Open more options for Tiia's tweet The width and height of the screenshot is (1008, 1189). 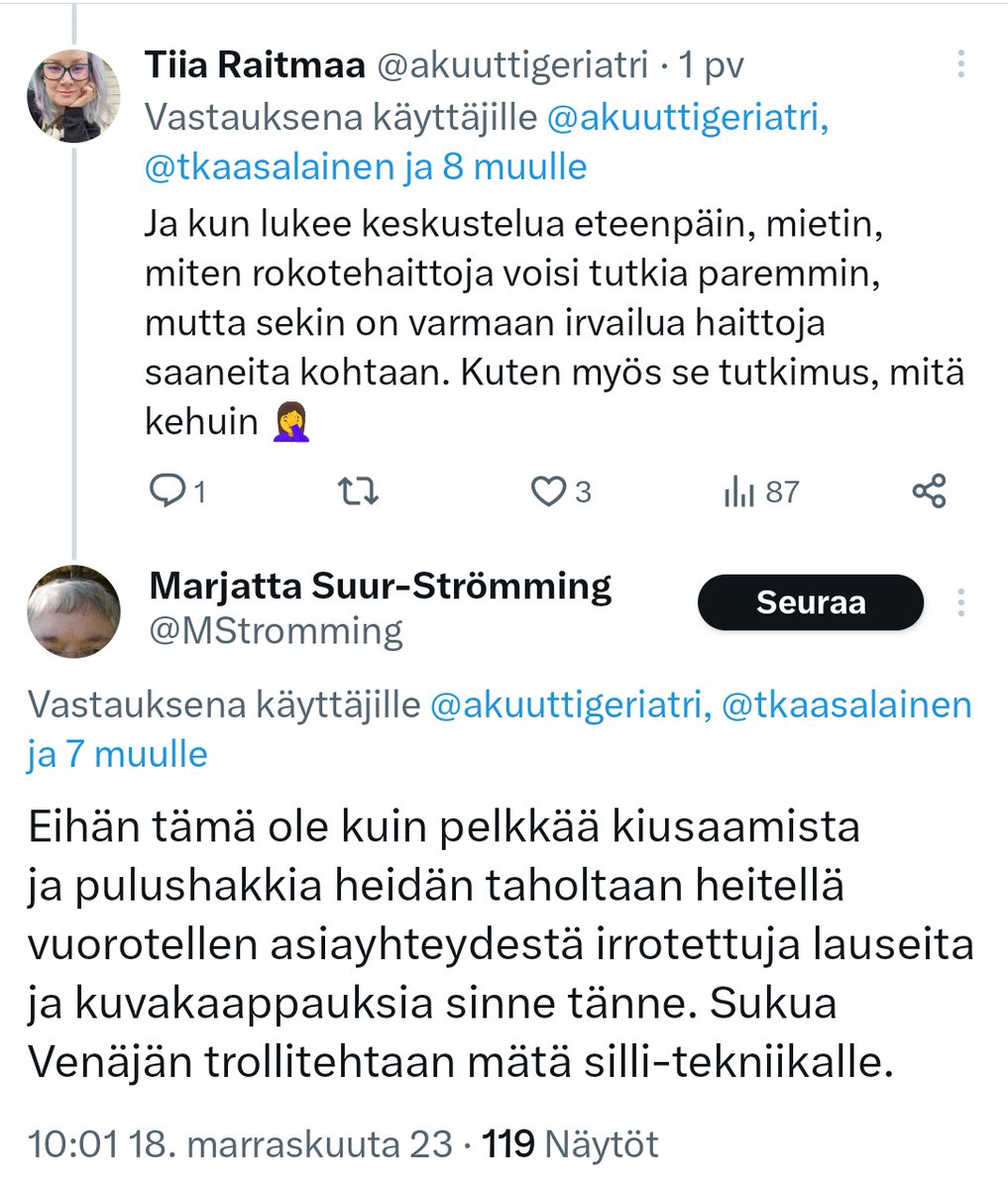tap(960, 65)
